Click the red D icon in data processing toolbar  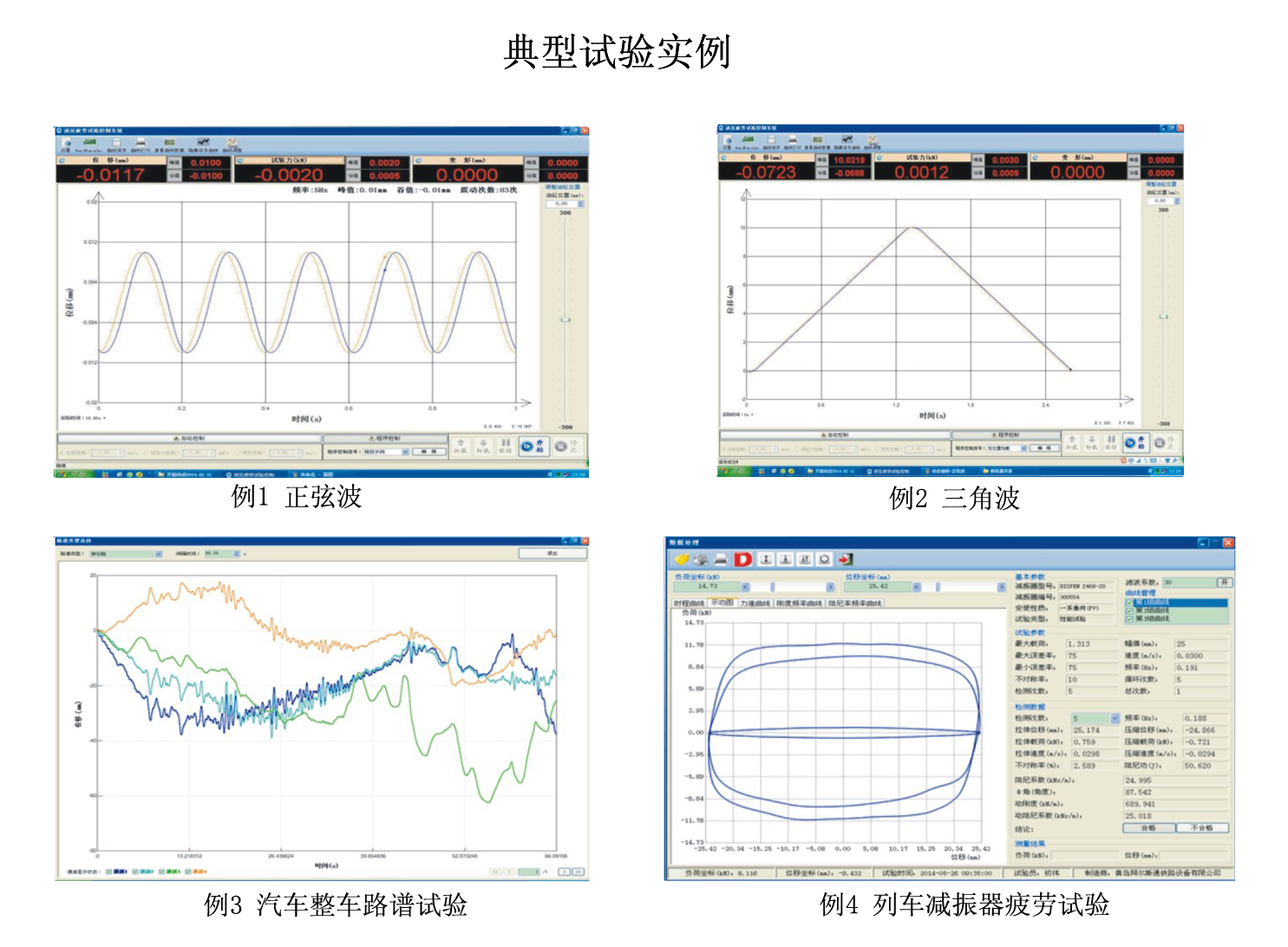tap(742, 559)
